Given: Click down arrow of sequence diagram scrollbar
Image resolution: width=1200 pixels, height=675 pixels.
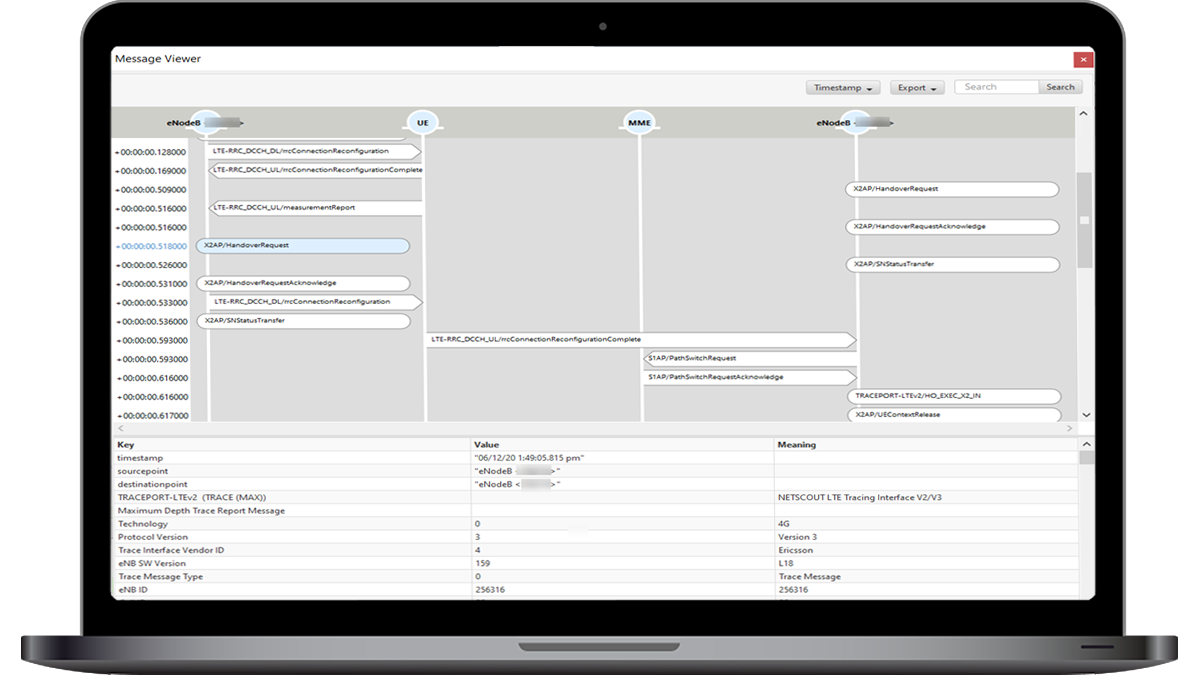Looking at the screenshot, I should (x=1086, y=415).
